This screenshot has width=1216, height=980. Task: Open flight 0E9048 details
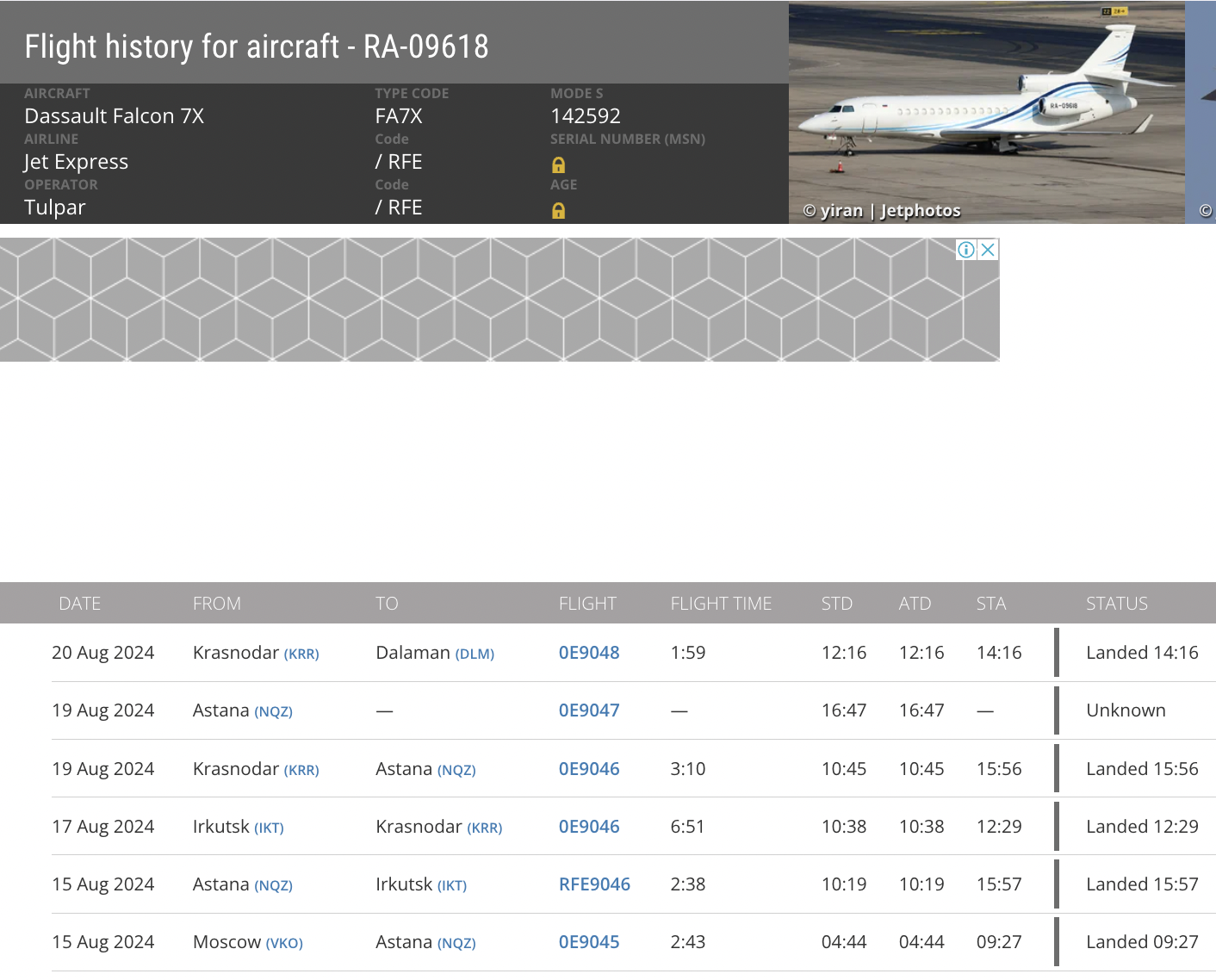pyautogui.click(x=589, y=653)
